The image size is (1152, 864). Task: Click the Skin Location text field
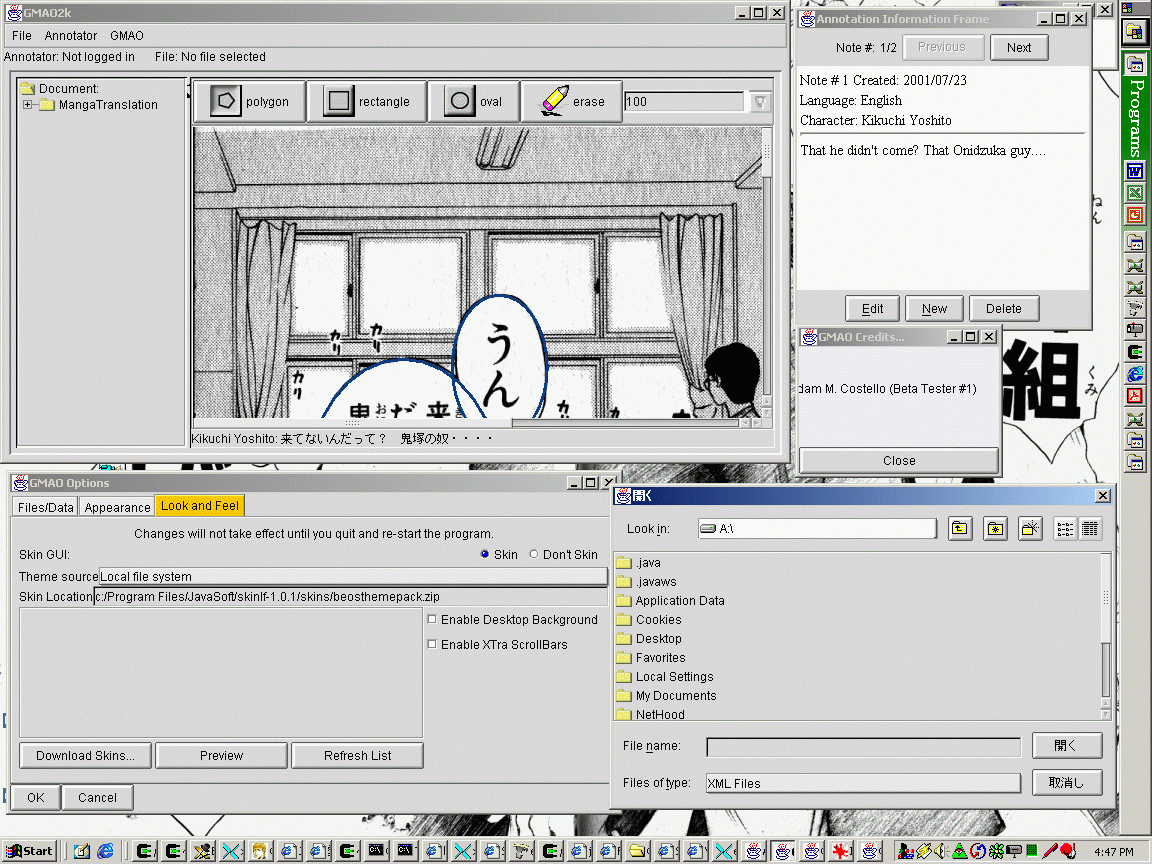point(351,597)
